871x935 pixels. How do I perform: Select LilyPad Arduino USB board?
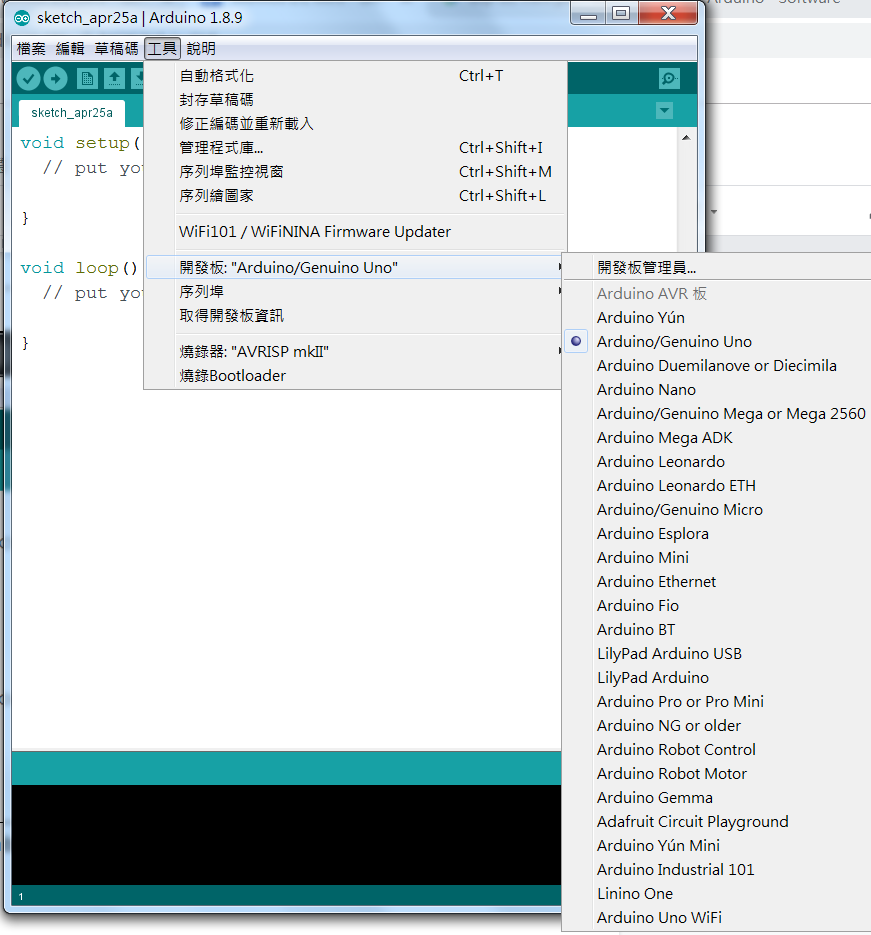pyautogui.click(x=717, y=654)
